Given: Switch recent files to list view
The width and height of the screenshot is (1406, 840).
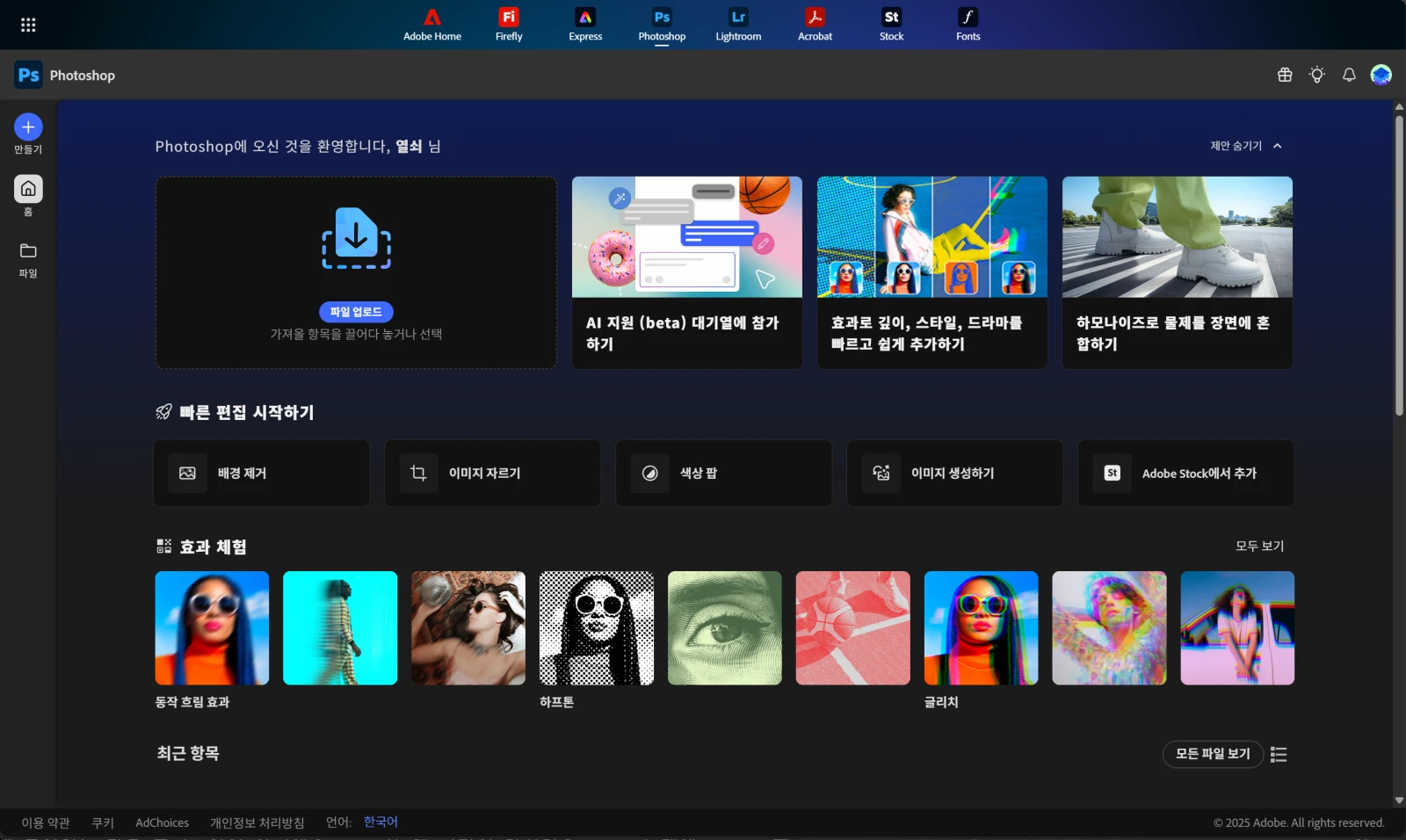Looking at the screenshot, I should point(1279,754).
